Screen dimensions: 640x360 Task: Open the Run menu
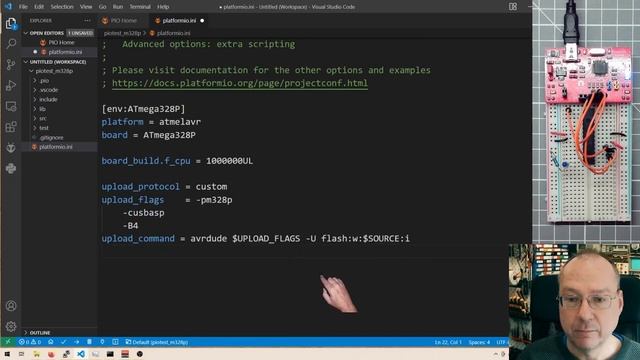point(118,7)
